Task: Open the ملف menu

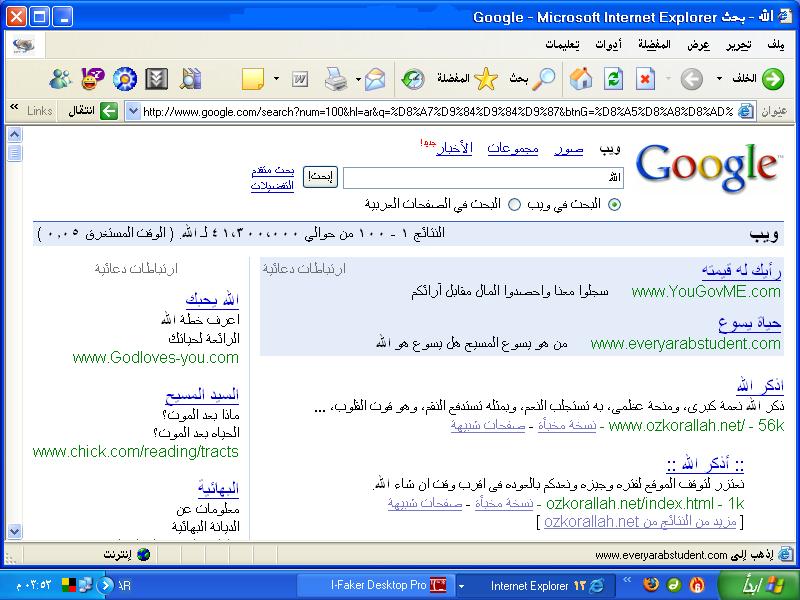Action: [x=776, y=45]
